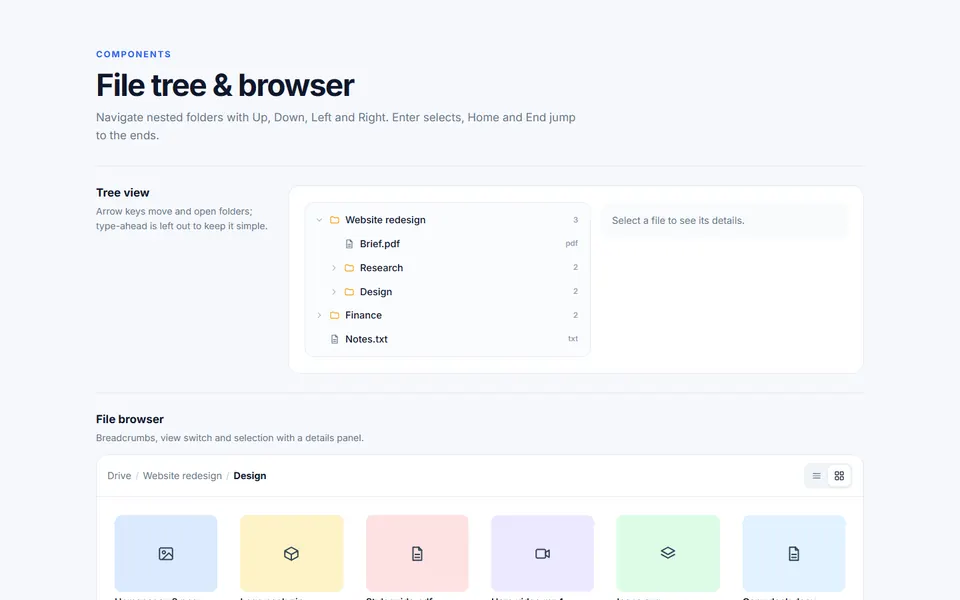Viewport: 960px width, 600px height.
Task: Select the Research folder label
Action: (x=381, y=268)
